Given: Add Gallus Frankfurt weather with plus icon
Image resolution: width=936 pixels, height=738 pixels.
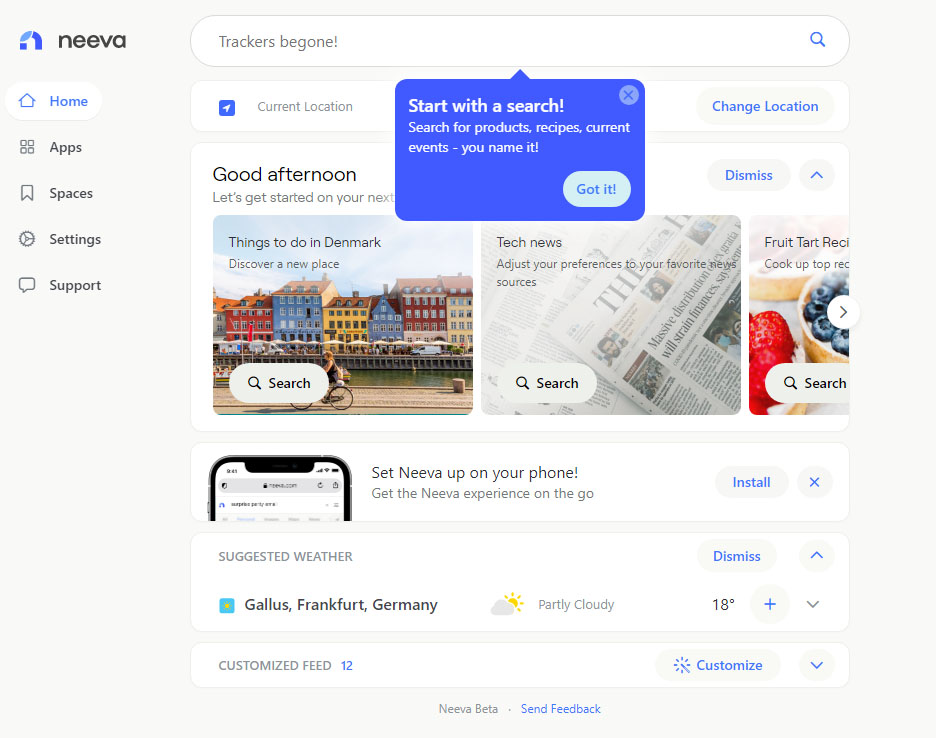Looking at the screenshot, I should 770,604.
